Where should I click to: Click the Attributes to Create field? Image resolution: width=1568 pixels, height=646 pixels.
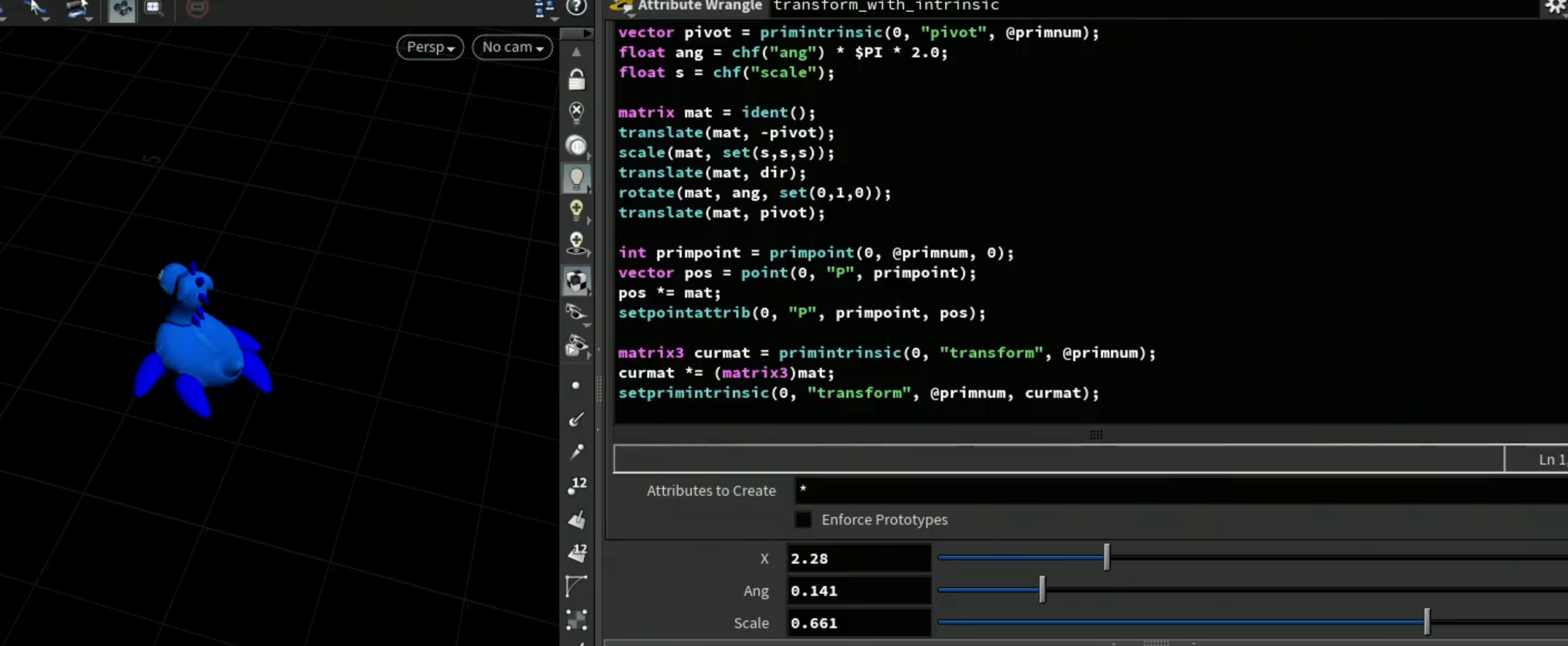[1180, 490]
